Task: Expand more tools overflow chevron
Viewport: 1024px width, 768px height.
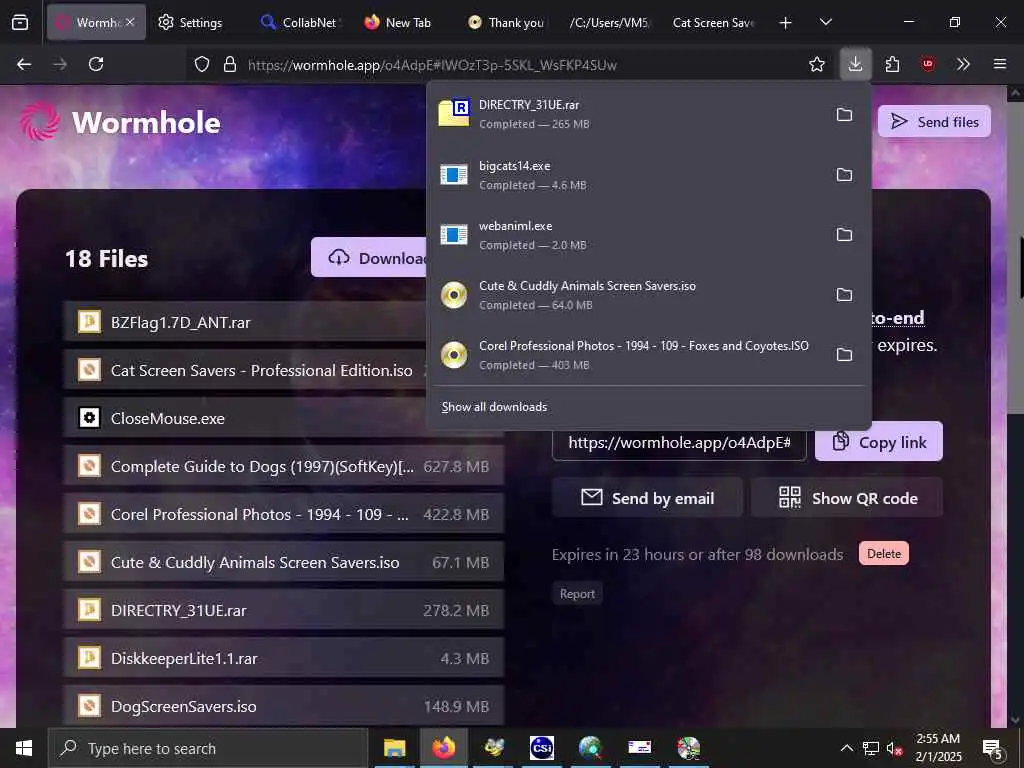Action: pos(963,64)
